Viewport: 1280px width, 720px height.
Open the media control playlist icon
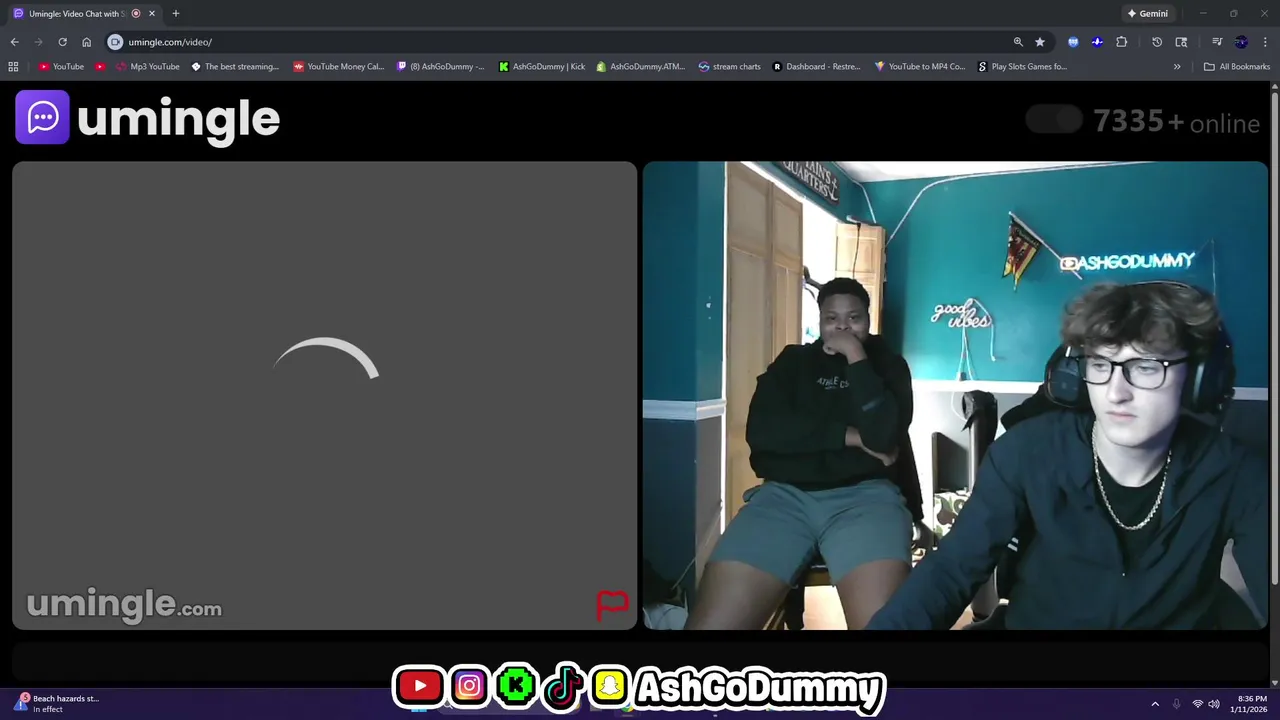point(1217,42)
